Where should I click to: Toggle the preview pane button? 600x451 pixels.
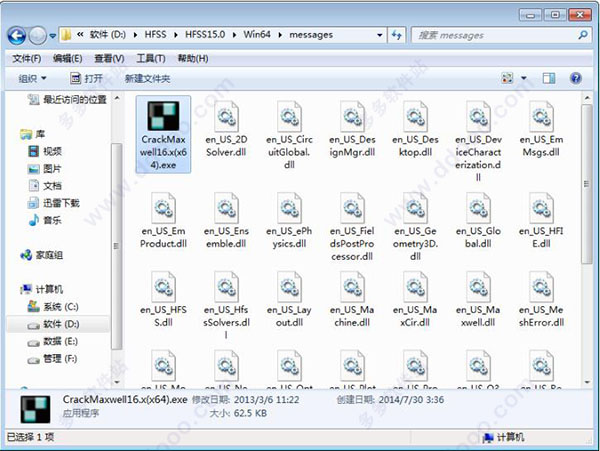click(x=549, y=78)
